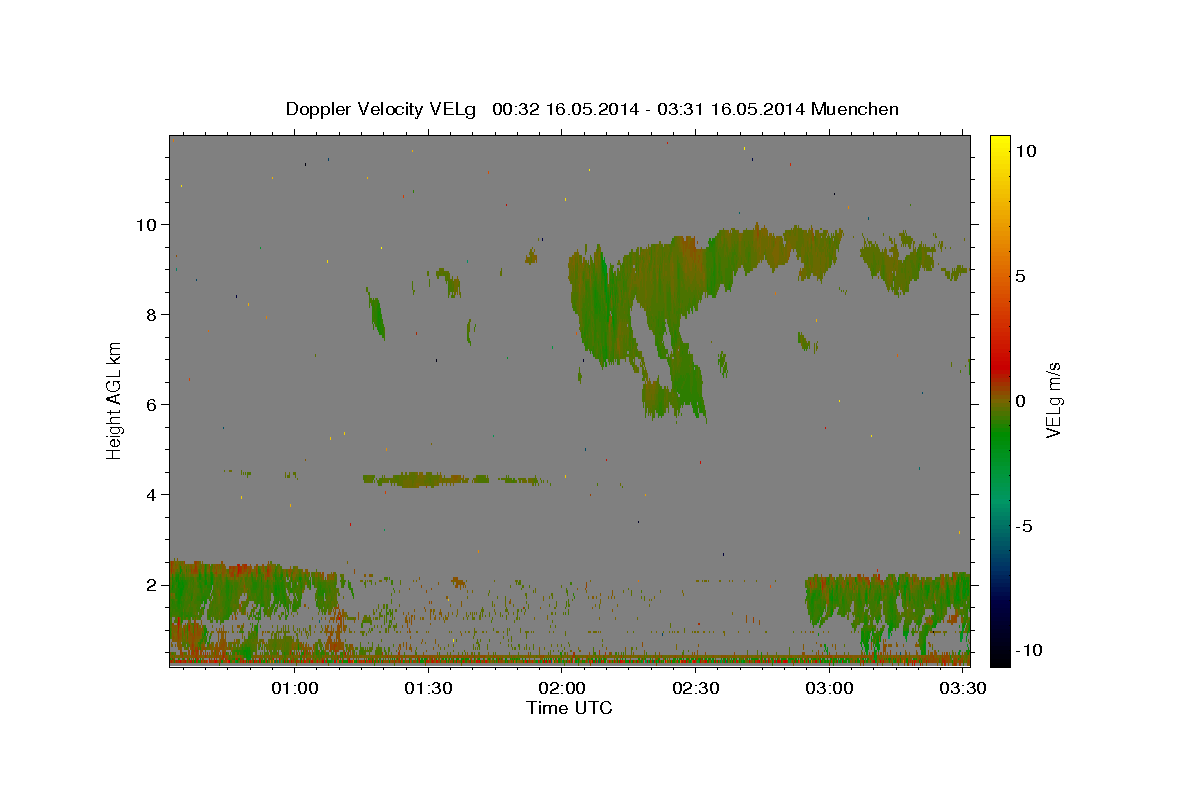Click the 03:00 time tick label
Image resolution: width=1200 pixels, height=800 pixels.
pyautogui.click(x=829, y=688)
